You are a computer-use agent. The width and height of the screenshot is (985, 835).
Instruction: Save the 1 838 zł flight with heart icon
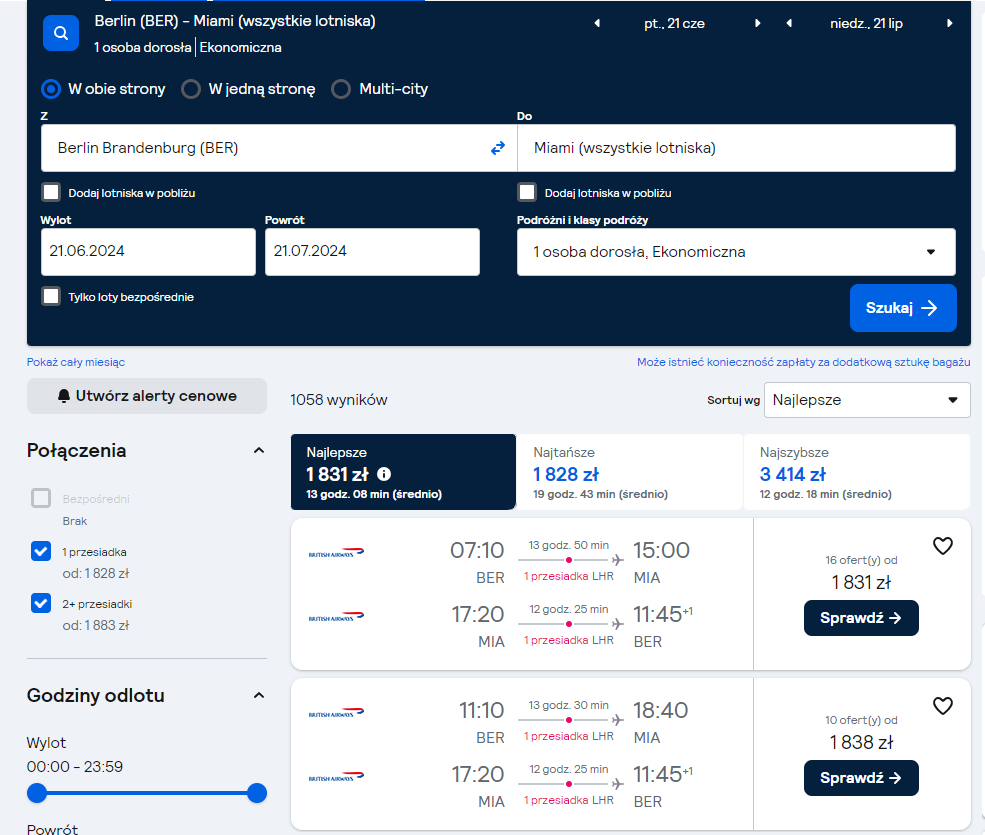[x=942, y=706]
